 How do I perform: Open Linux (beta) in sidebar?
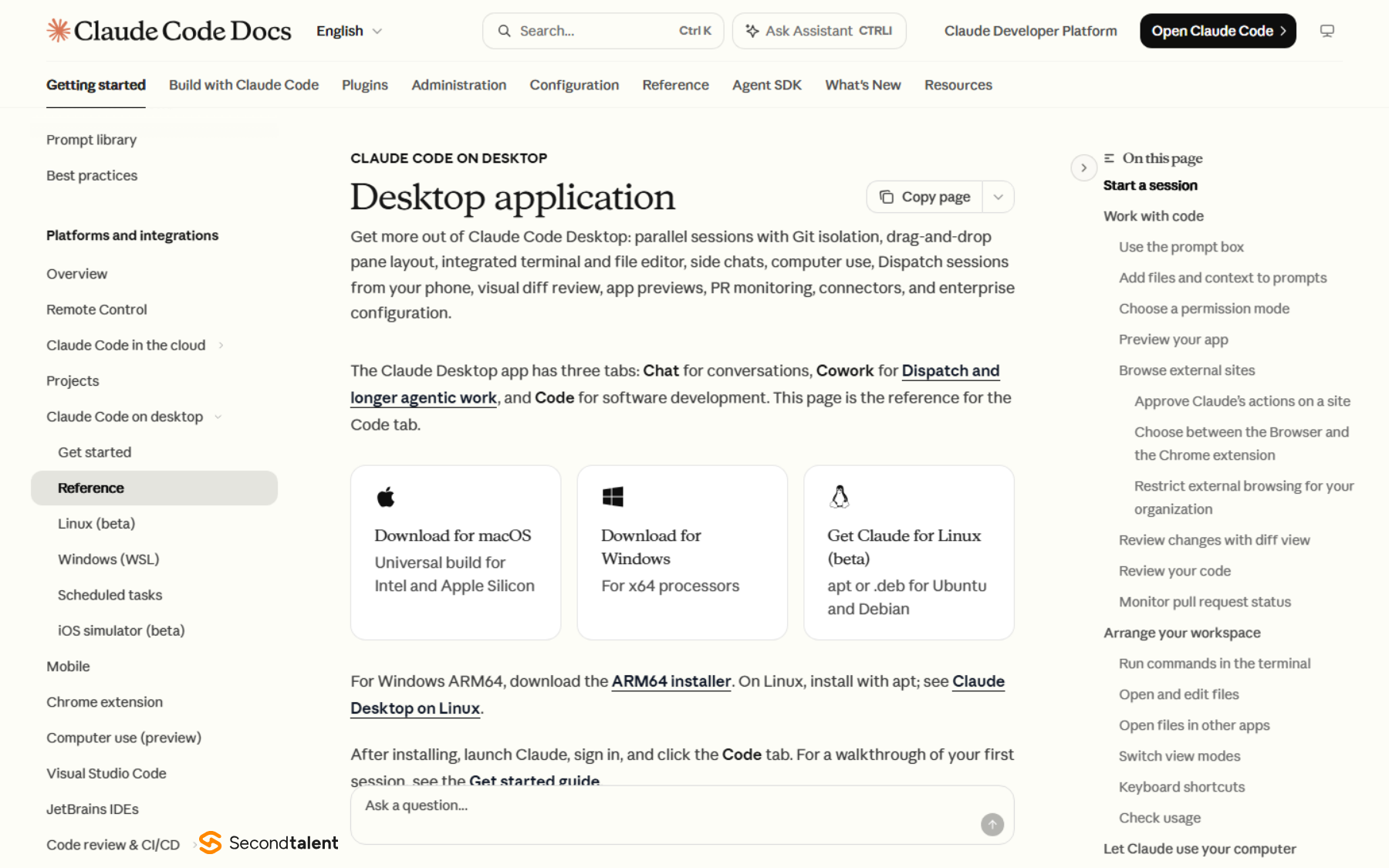click(96, 524)
